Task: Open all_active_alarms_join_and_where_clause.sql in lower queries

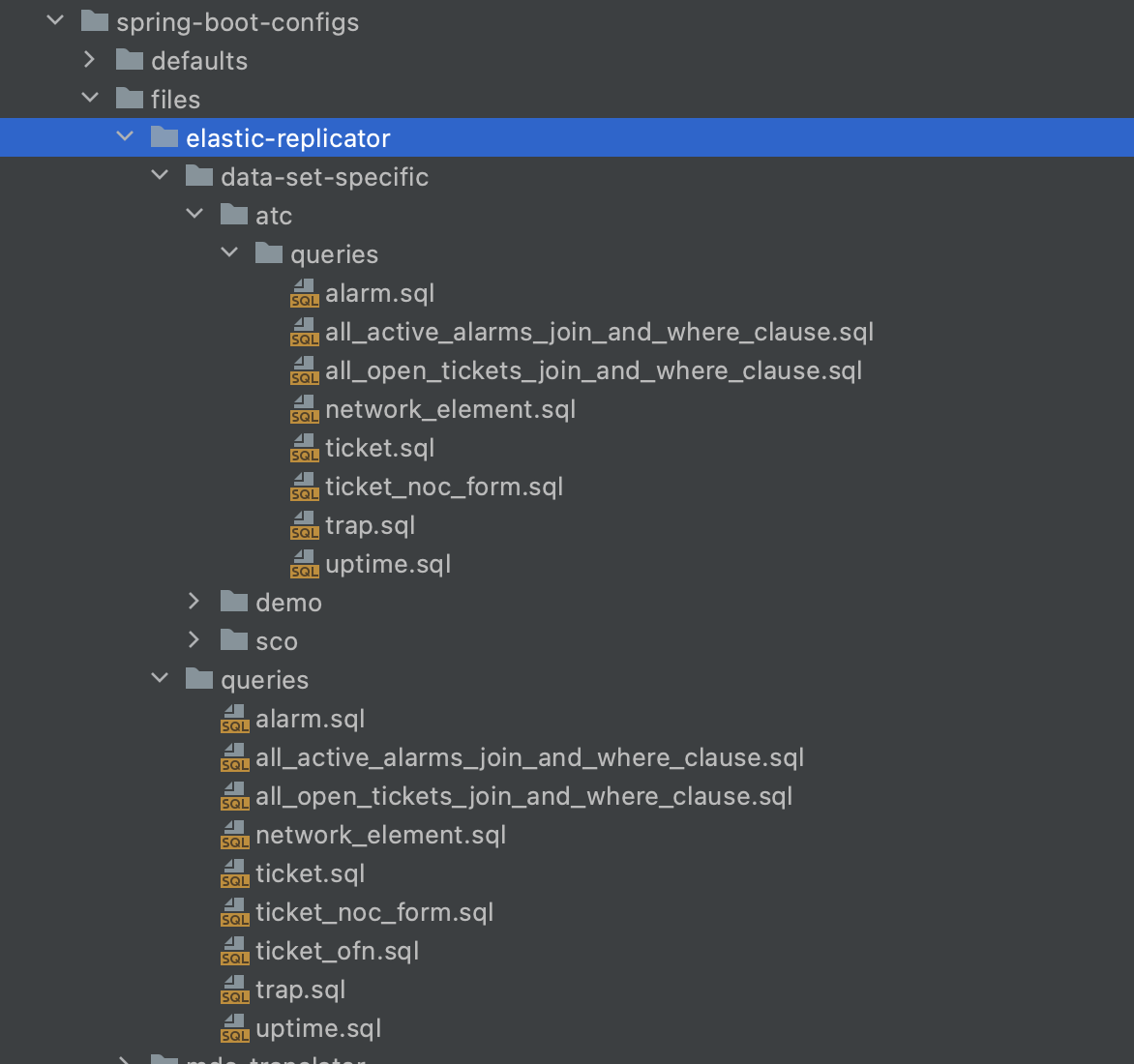Action: pyautogui.click(x=529, y=757)
